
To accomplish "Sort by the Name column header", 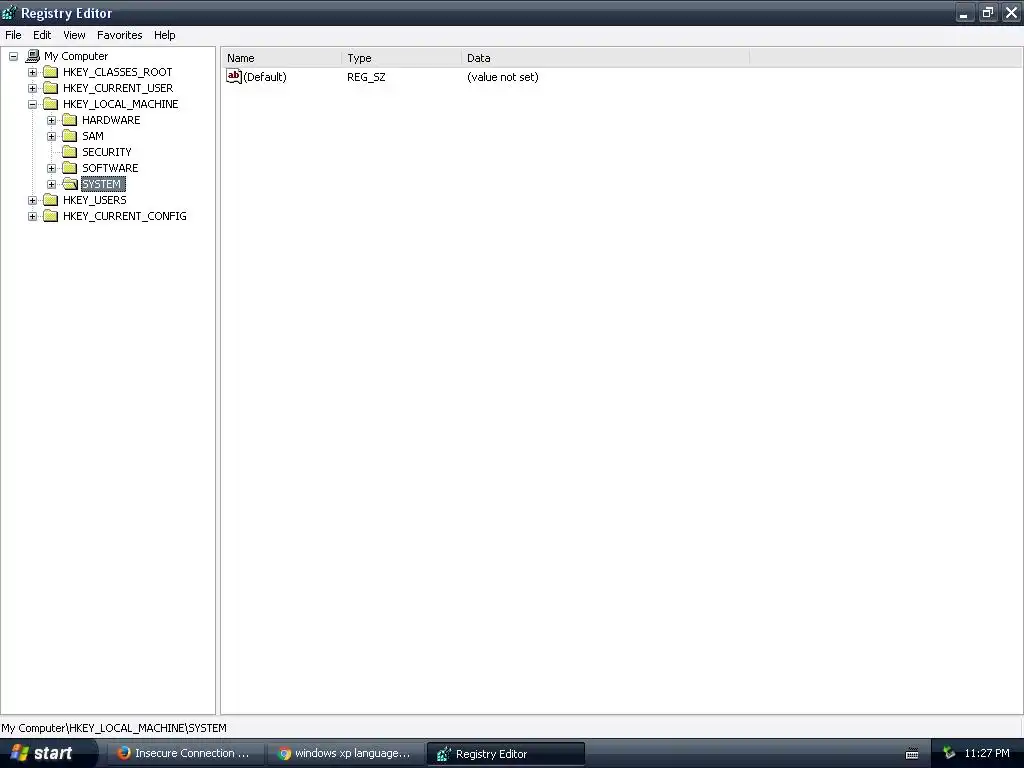I will (x=281, y=58).
